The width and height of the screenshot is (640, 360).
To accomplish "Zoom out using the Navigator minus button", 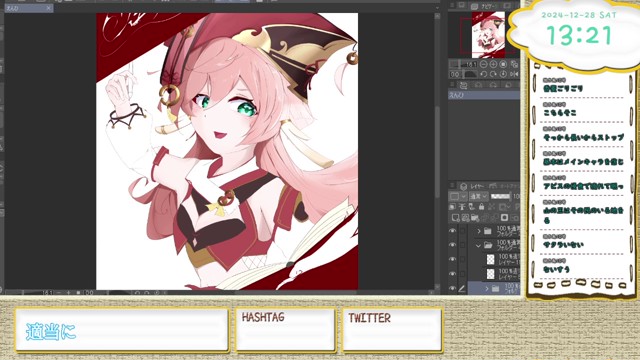I will coord(484,64).
